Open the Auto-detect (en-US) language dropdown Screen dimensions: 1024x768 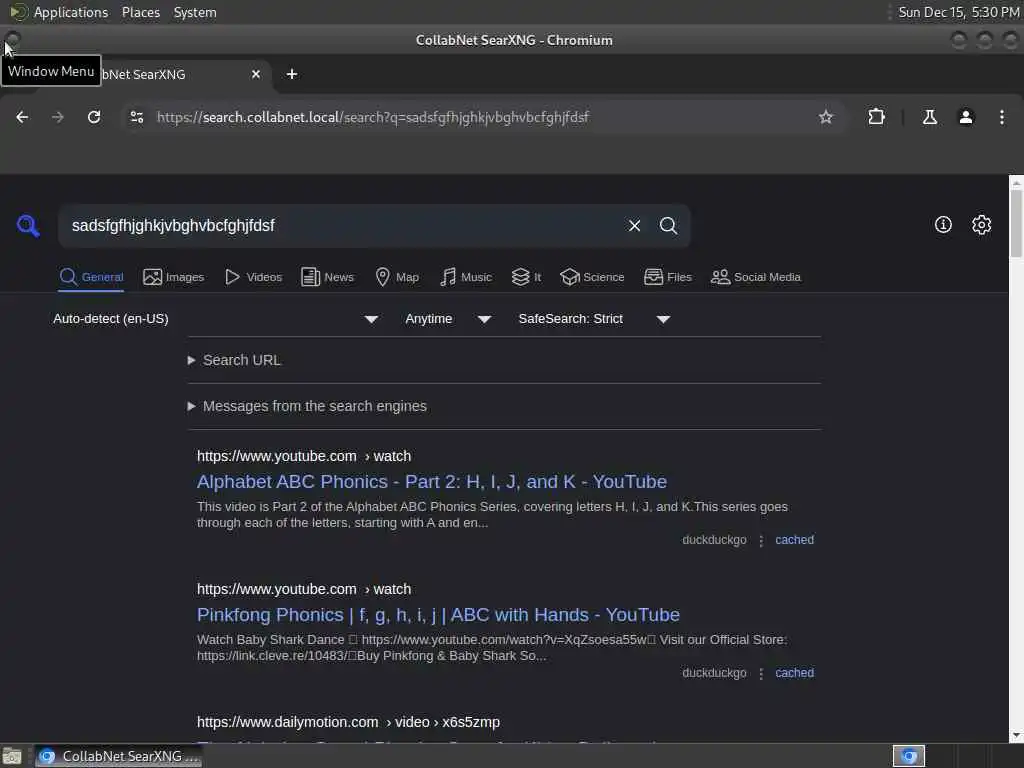[x=216, y=319]
